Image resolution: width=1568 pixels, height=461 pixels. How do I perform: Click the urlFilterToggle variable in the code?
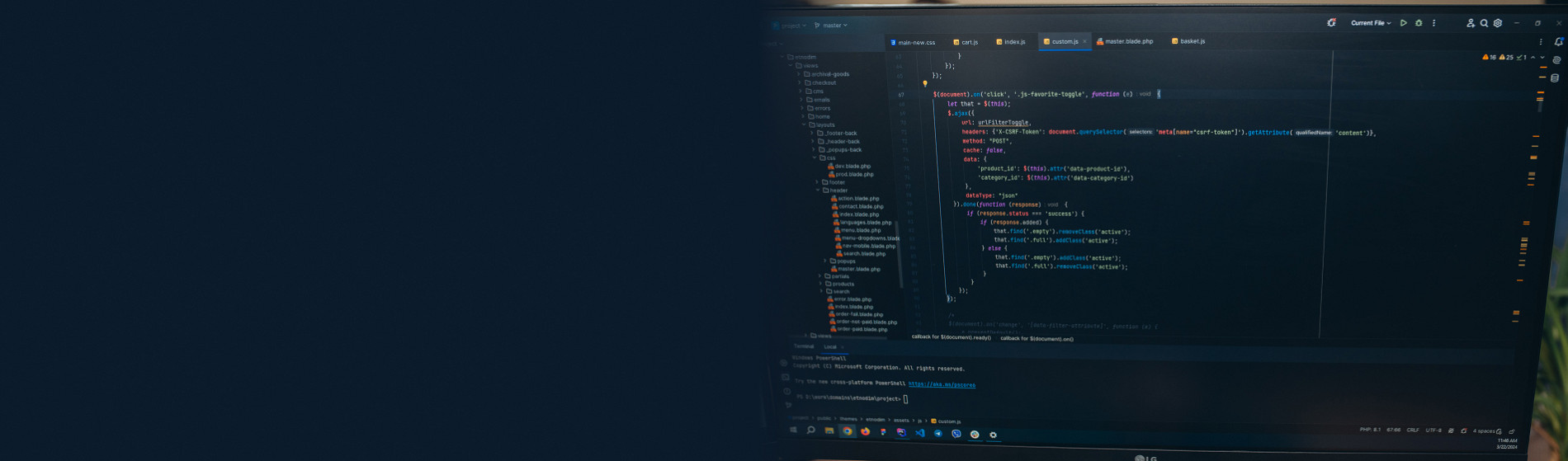(x=1004, y=122)
